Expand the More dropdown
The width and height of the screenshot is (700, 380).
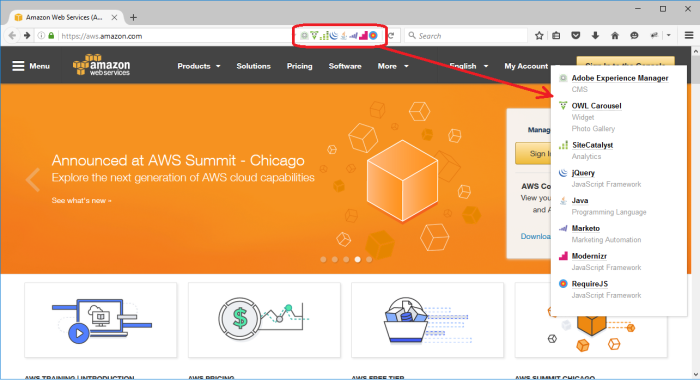393,66
